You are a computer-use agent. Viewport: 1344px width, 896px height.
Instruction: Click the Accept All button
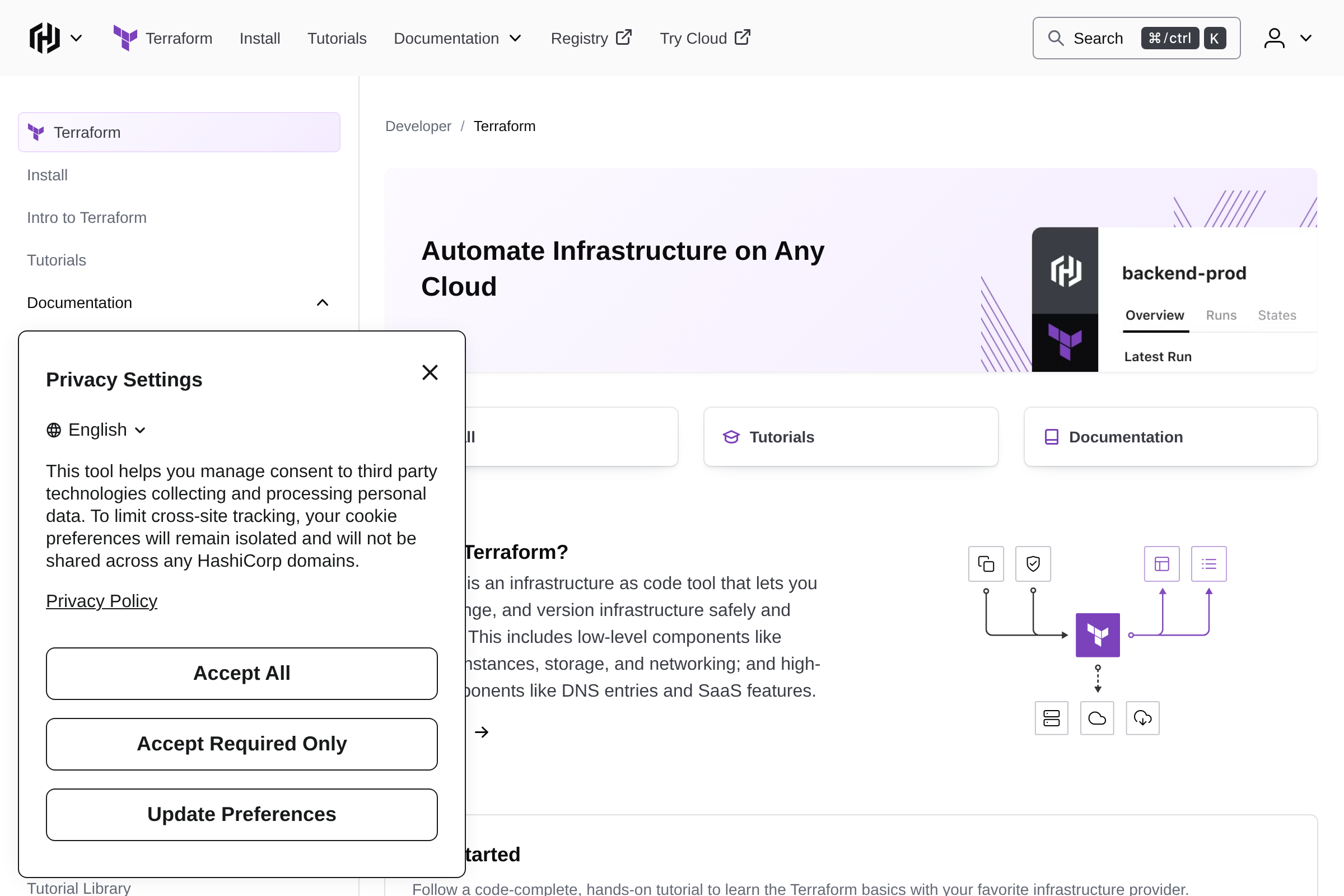pos(241,673)
